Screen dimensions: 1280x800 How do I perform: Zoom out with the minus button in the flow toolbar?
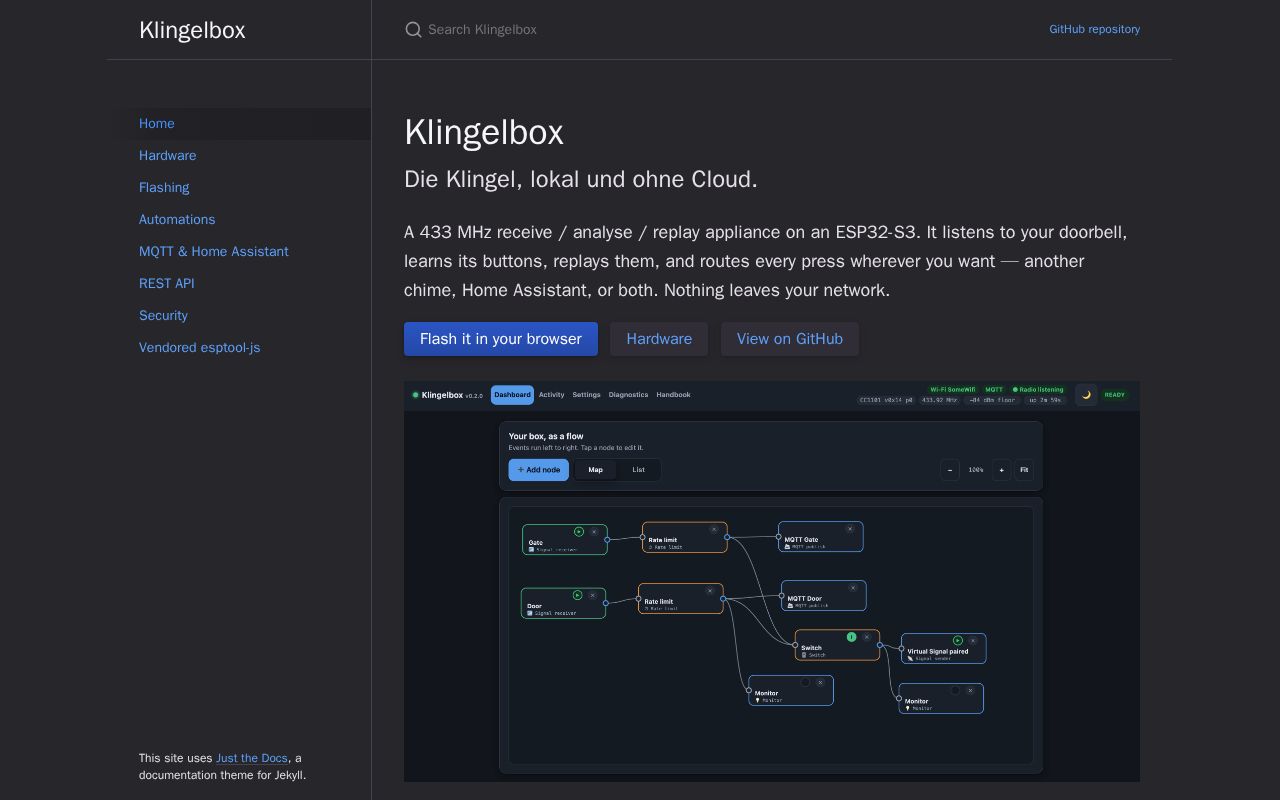coord(950,470)
